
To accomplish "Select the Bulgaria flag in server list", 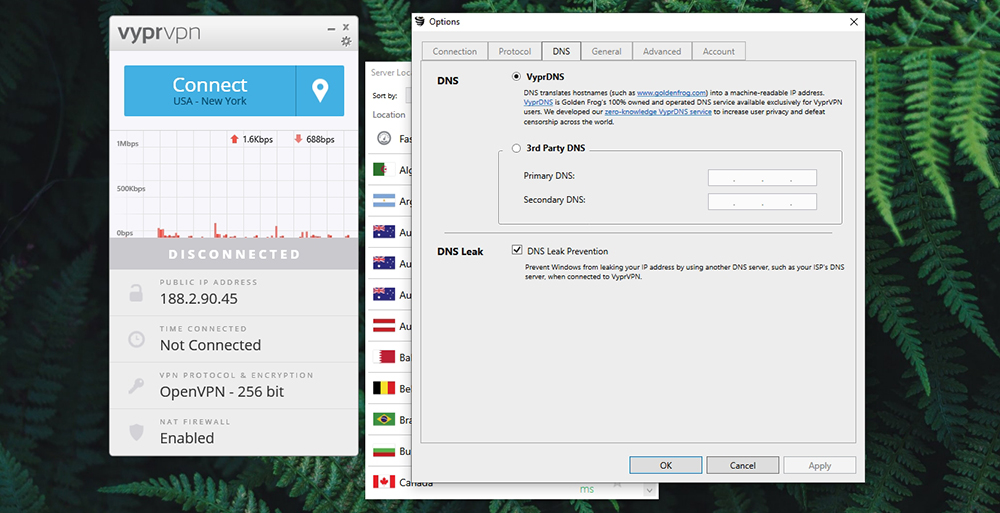I will pyautogui.click(x=384, y=450).
